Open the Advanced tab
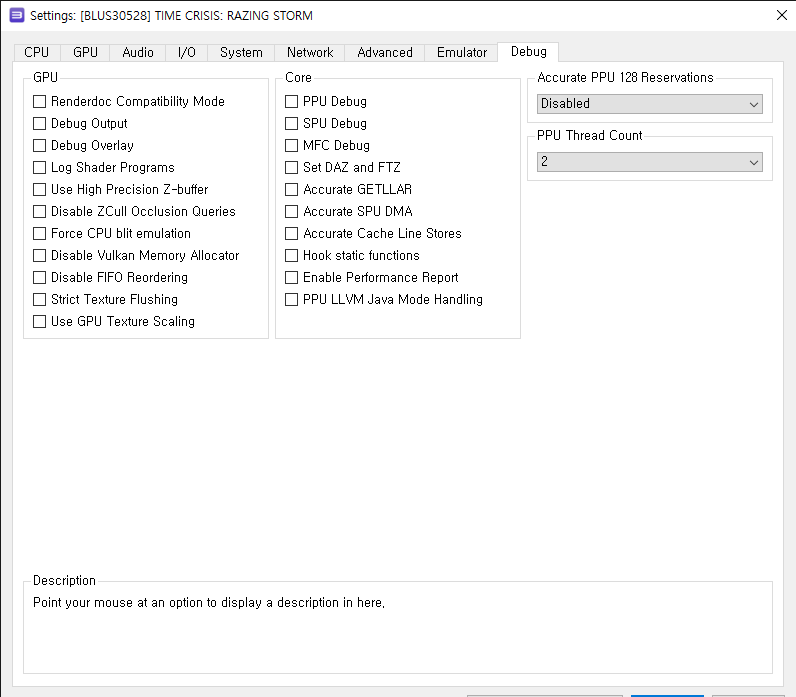This screenshot has height=697, width=796. [385, 52]
